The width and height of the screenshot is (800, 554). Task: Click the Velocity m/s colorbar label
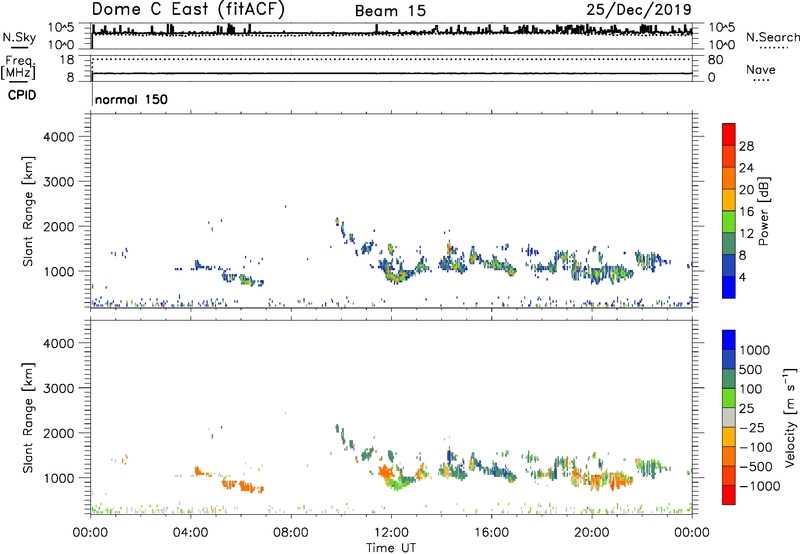(x=790, y=417)
